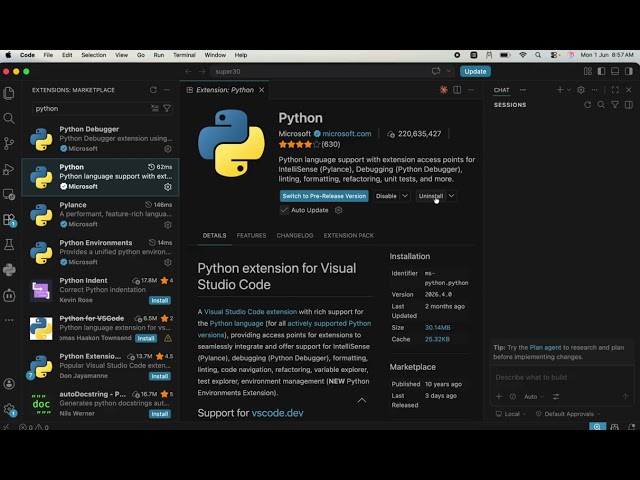This screenshot has width=640, height=480.
Task: Open the Extensions view icon
Action: coord(9,220)
